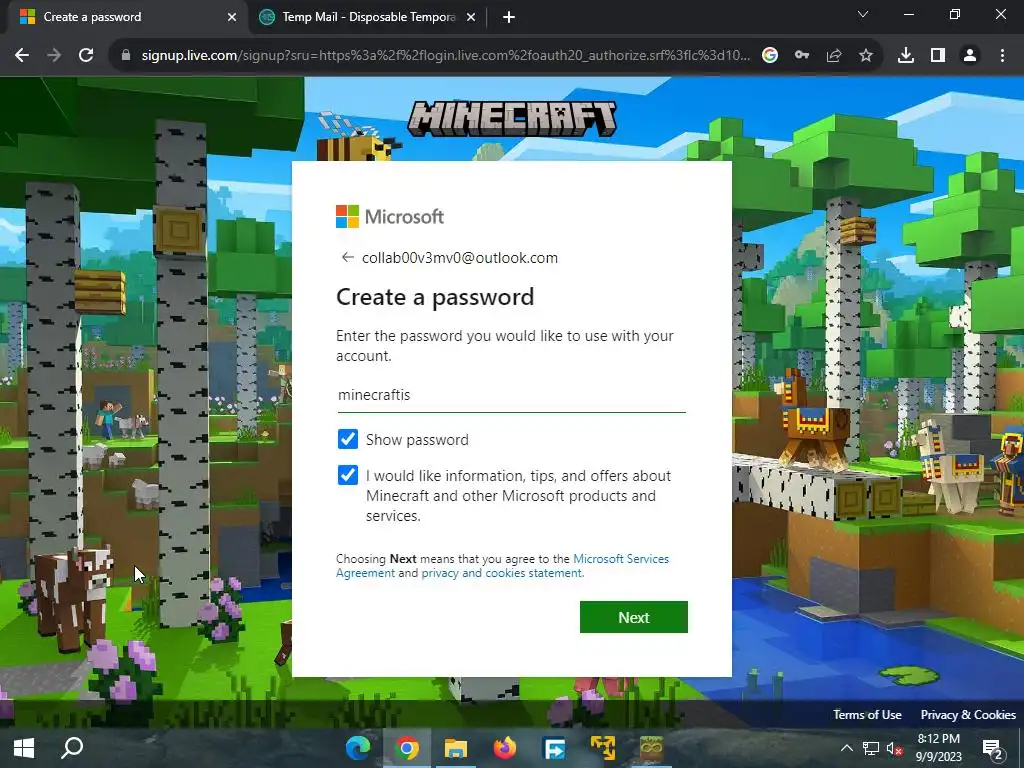Open the green infinity block taskbar app
The image size is (1024, 768).
[651, 748]
